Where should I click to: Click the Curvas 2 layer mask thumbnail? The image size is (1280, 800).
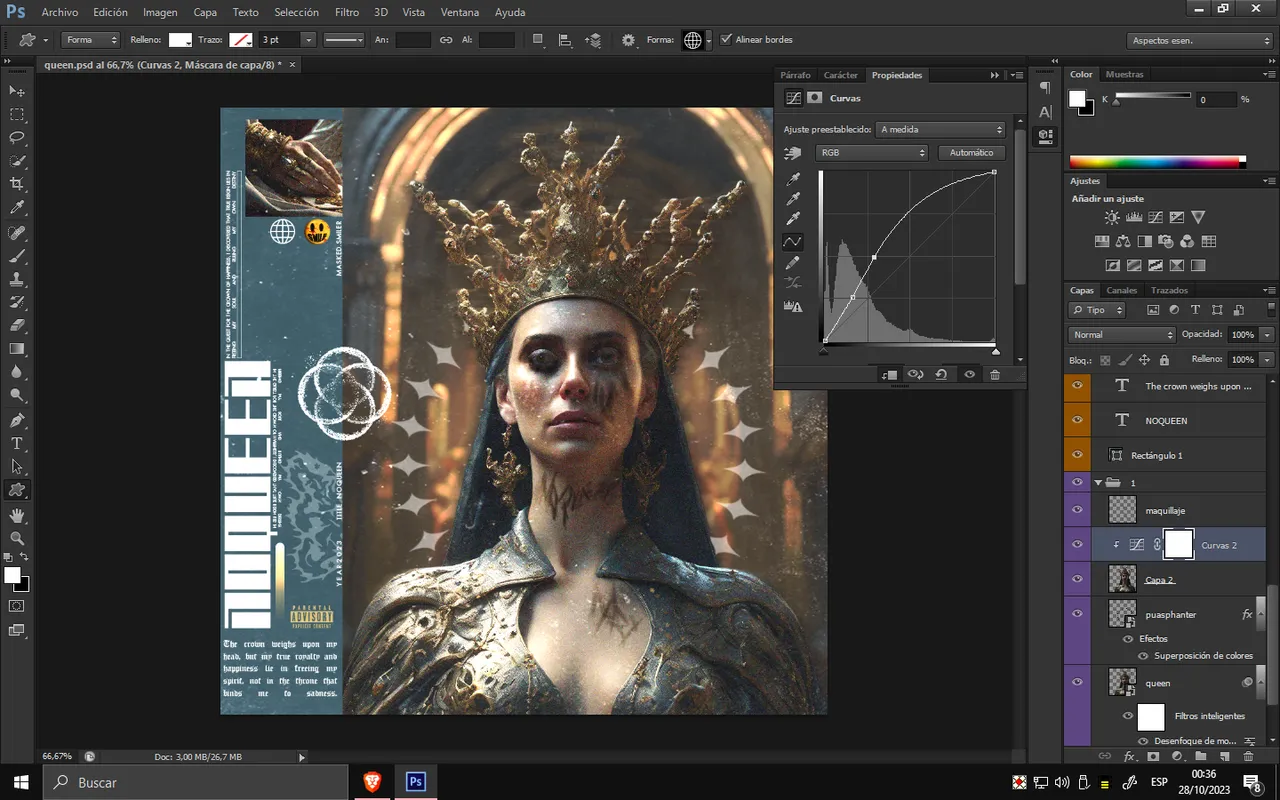pos(1179,544)
